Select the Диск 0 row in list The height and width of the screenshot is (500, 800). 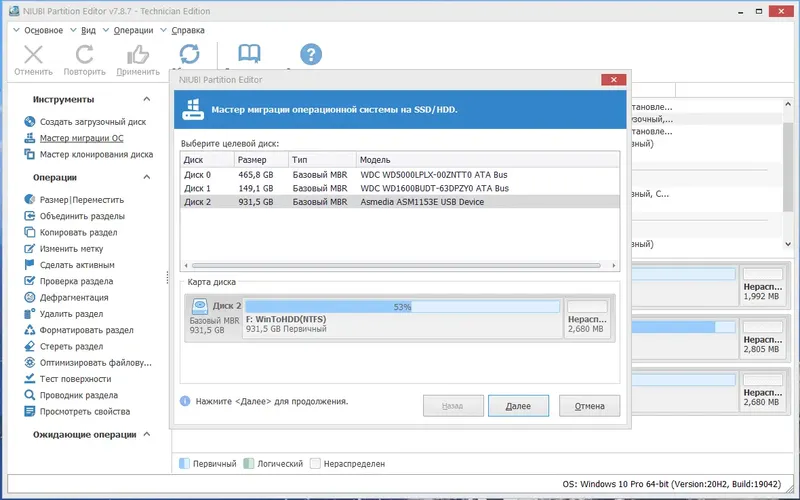tap(400, 174)
